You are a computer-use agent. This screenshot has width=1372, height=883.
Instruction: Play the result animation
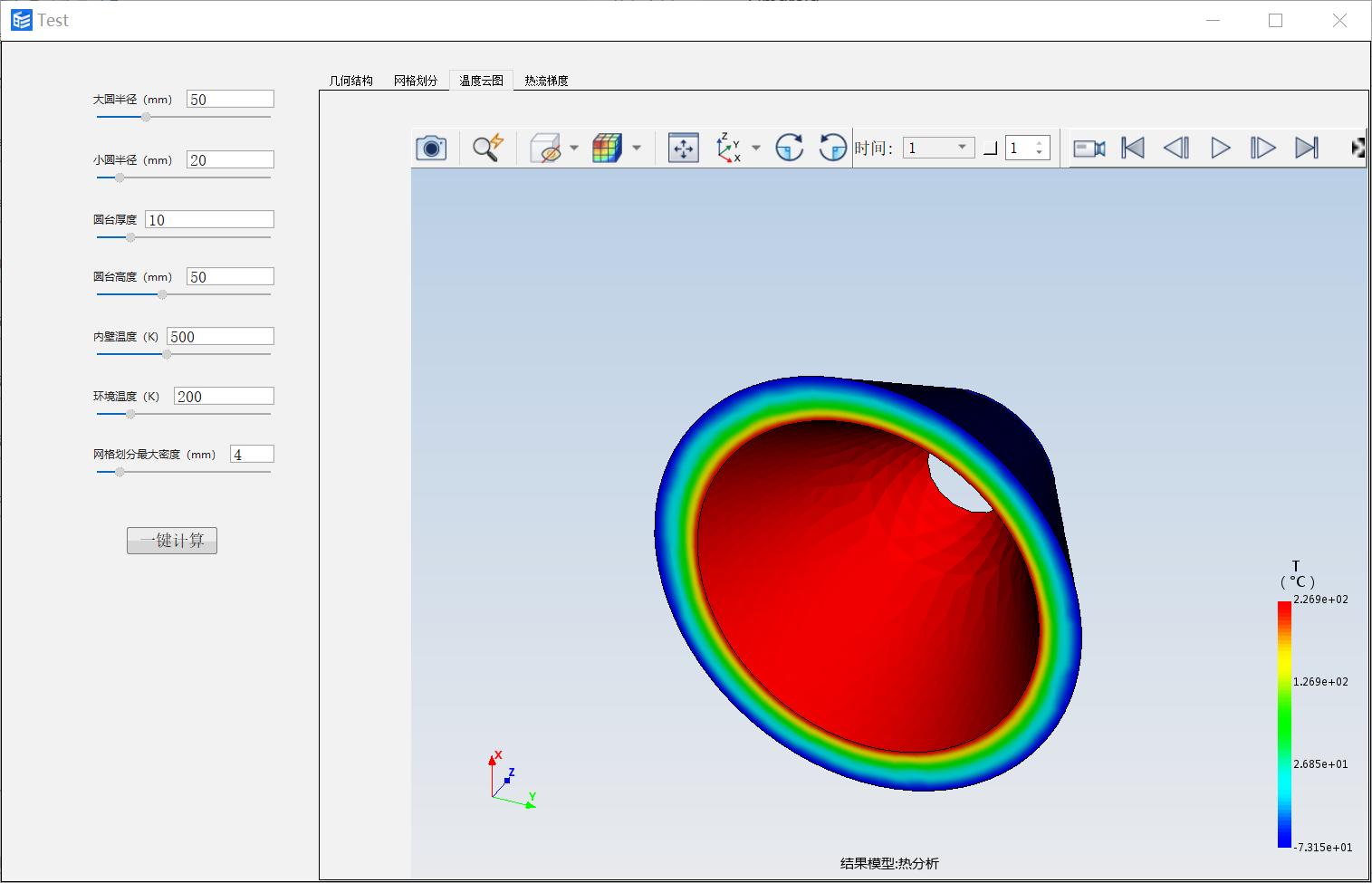click(1220, 148)
